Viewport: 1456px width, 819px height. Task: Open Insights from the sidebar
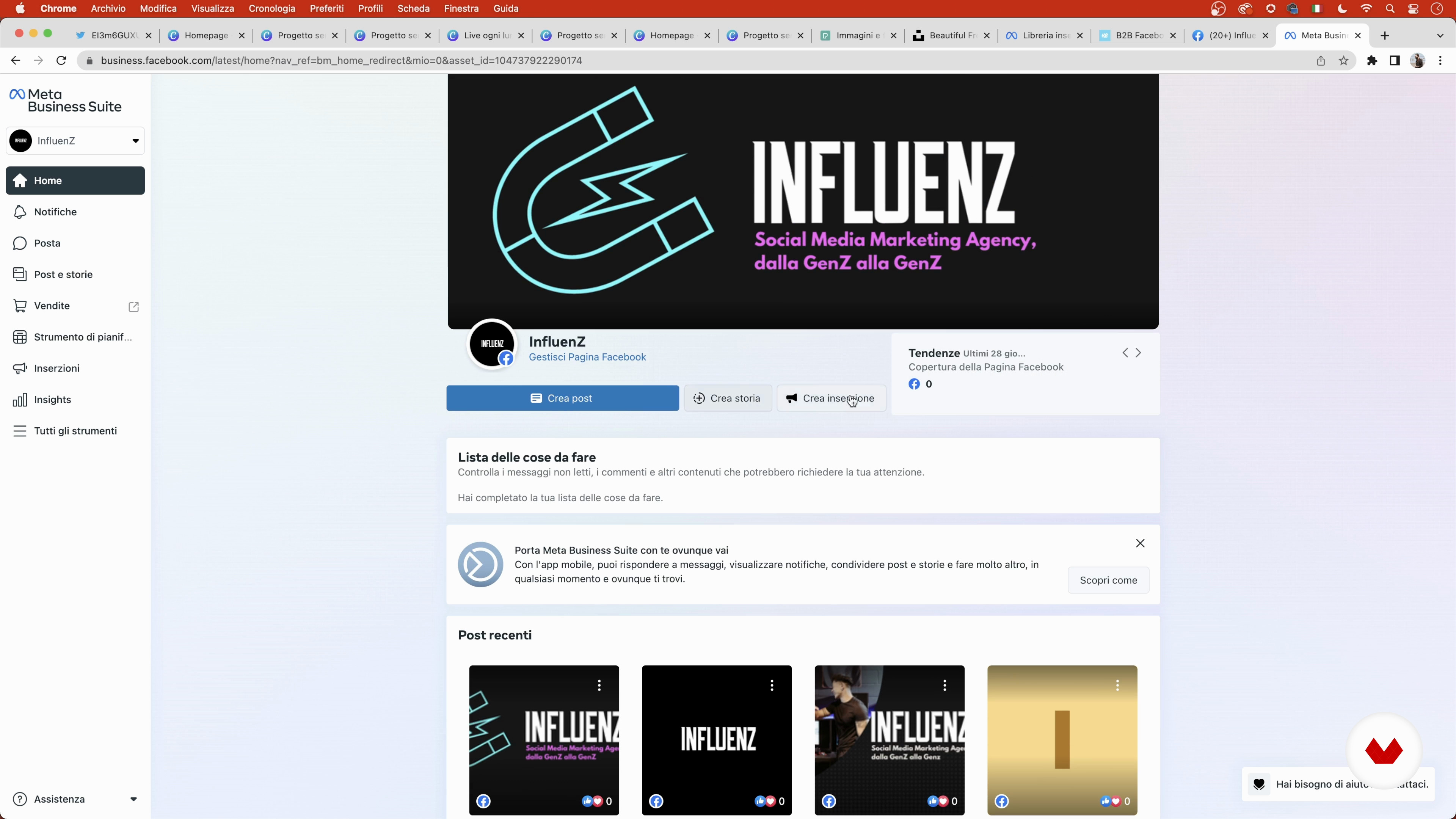pyautogui.click(x=75, y=400)
